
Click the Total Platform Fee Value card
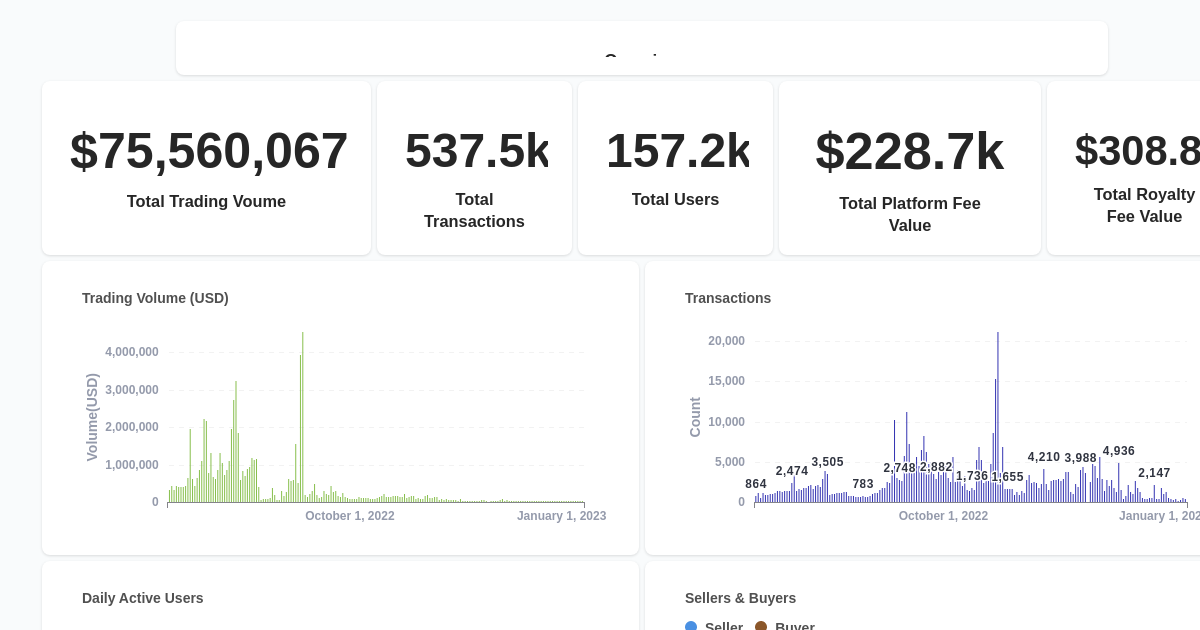pyautogui.click(x=909, y=167)
